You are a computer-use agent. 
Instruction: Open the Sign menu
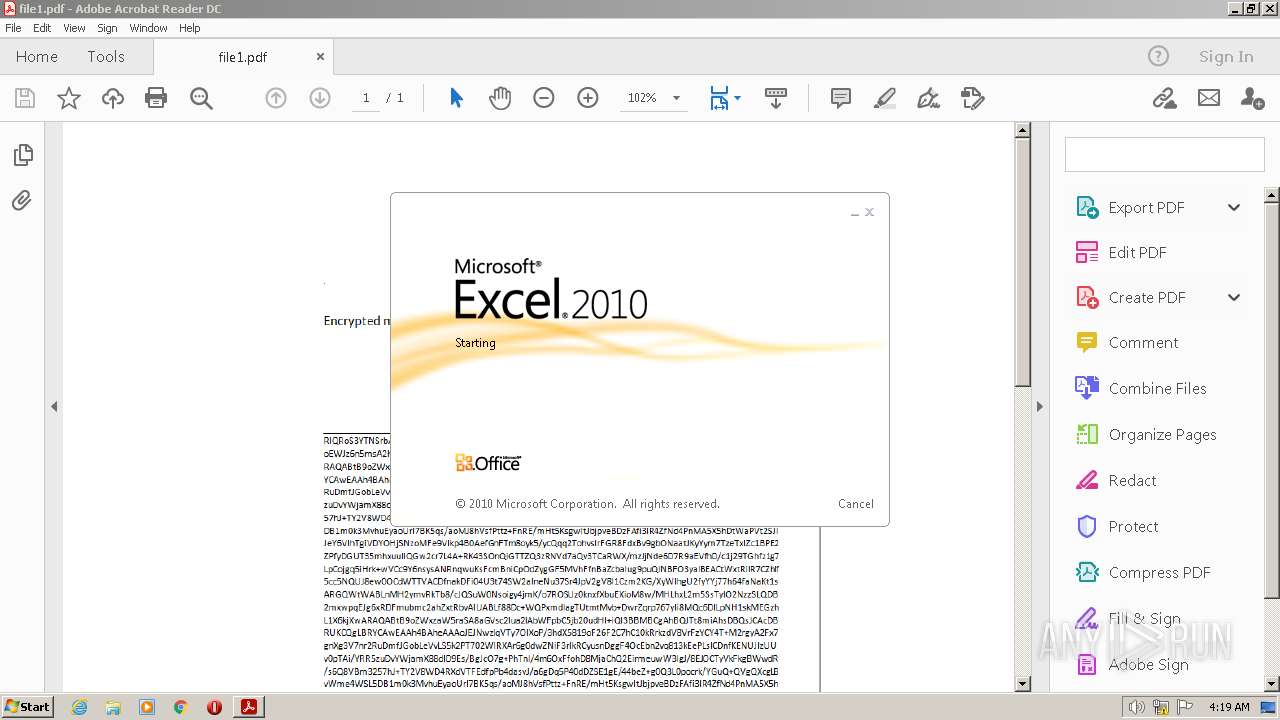coord(107,28)
